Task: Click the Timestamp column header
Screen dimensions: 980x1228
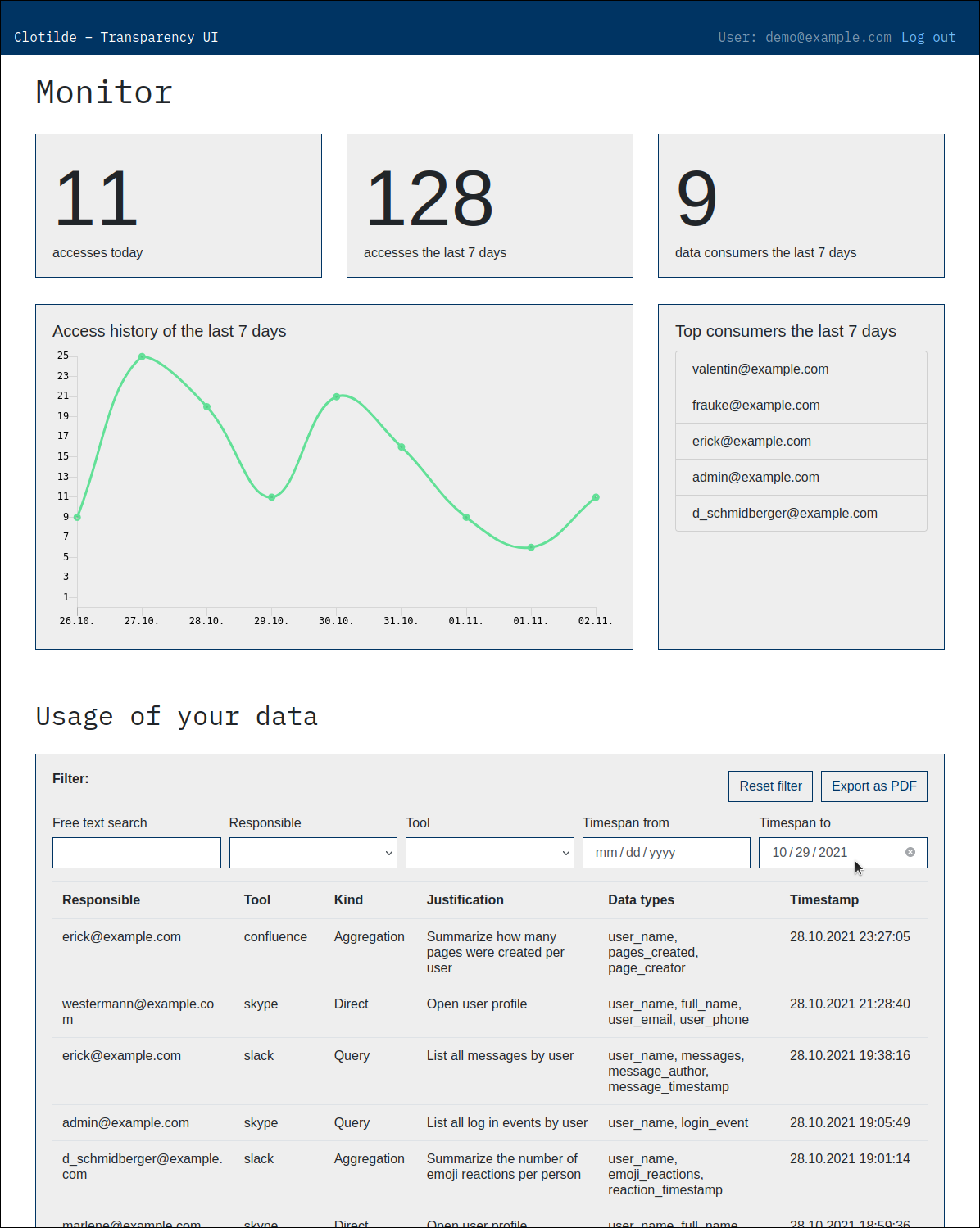Action: point(823,899)
